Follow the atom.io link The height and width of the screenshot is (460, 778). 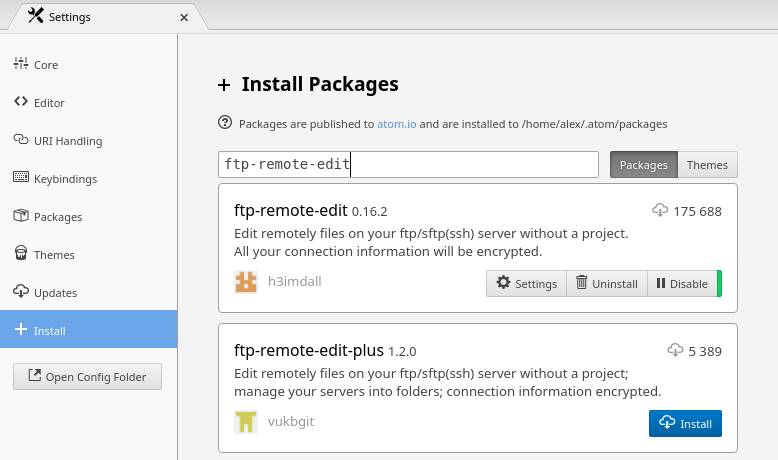tap(396, 124)
